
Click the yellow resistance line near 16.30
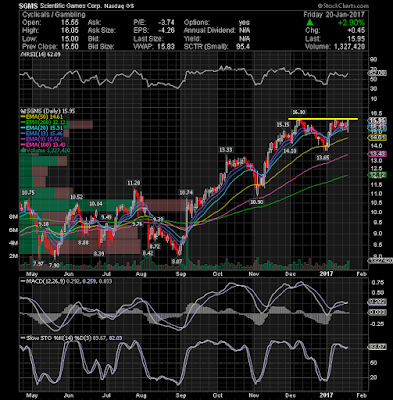point(323,119)
